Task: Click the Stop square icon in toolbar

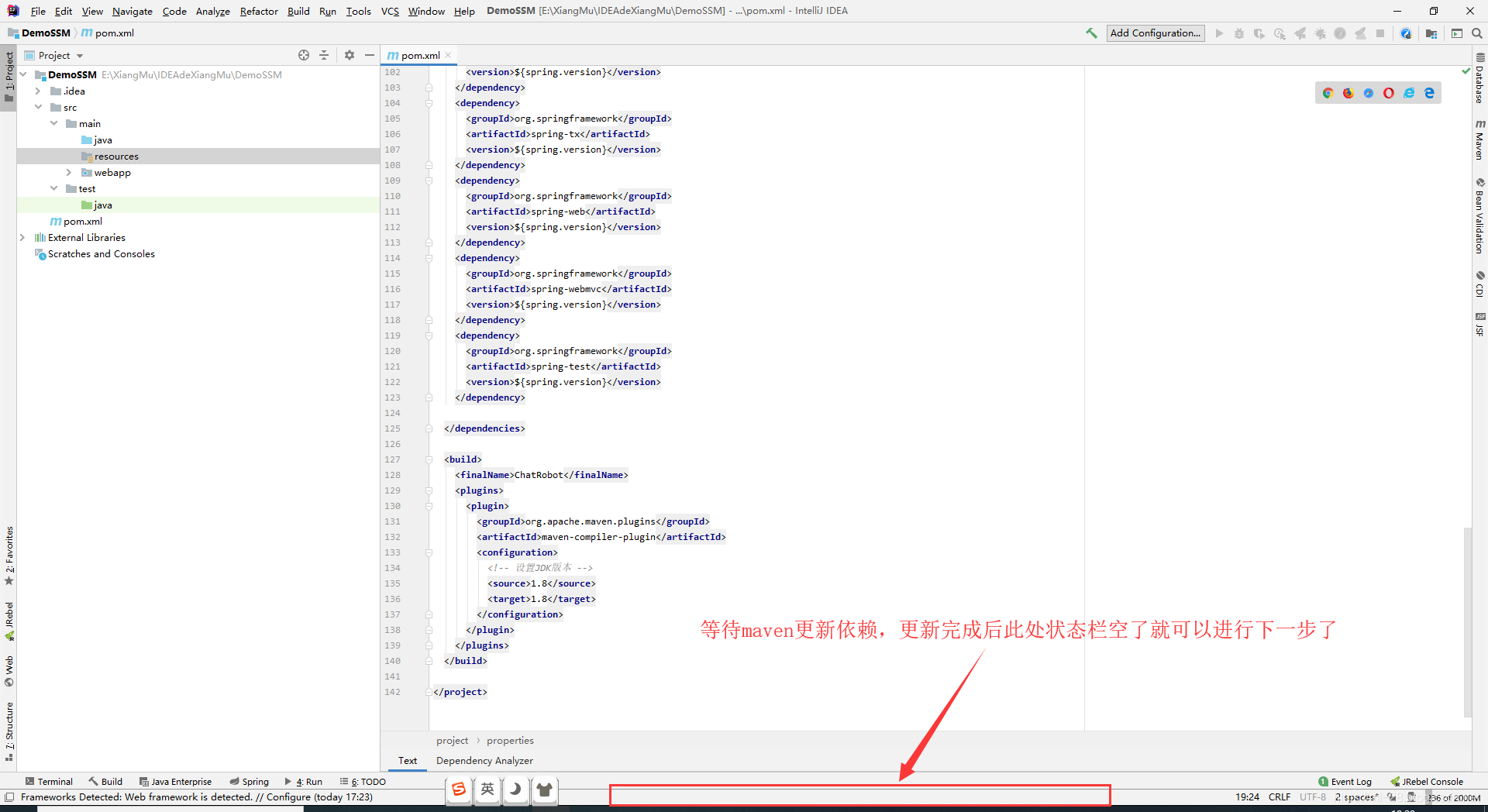Action: pos(1380,33)
